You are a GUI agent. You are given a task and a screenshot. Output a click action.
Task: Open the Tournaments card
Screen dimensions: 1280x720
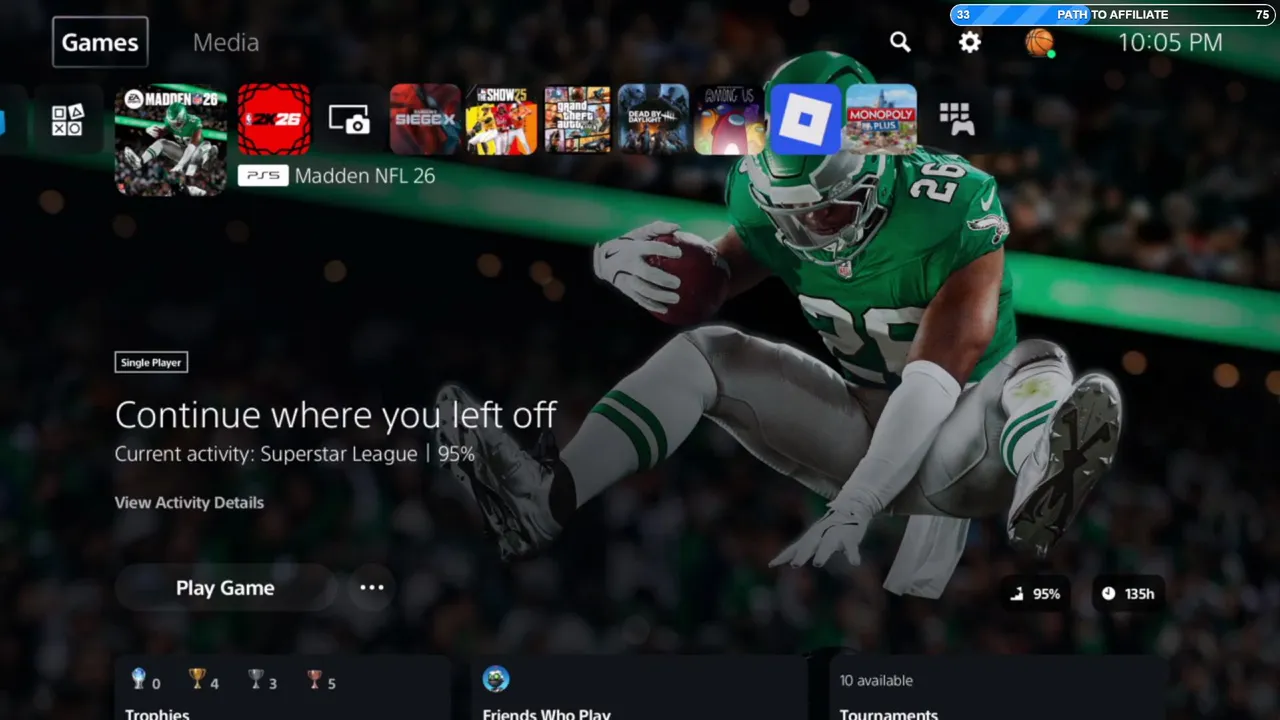(x=997, y=688)
